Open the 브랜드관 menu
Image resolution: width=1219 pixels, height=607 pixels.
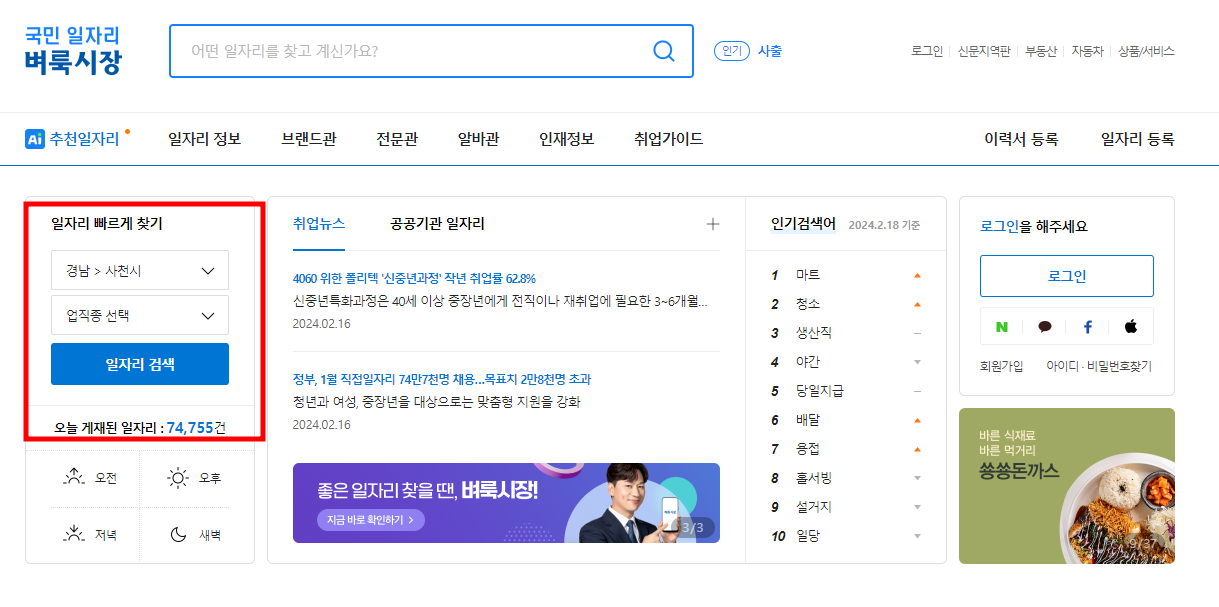coord(309,139)
